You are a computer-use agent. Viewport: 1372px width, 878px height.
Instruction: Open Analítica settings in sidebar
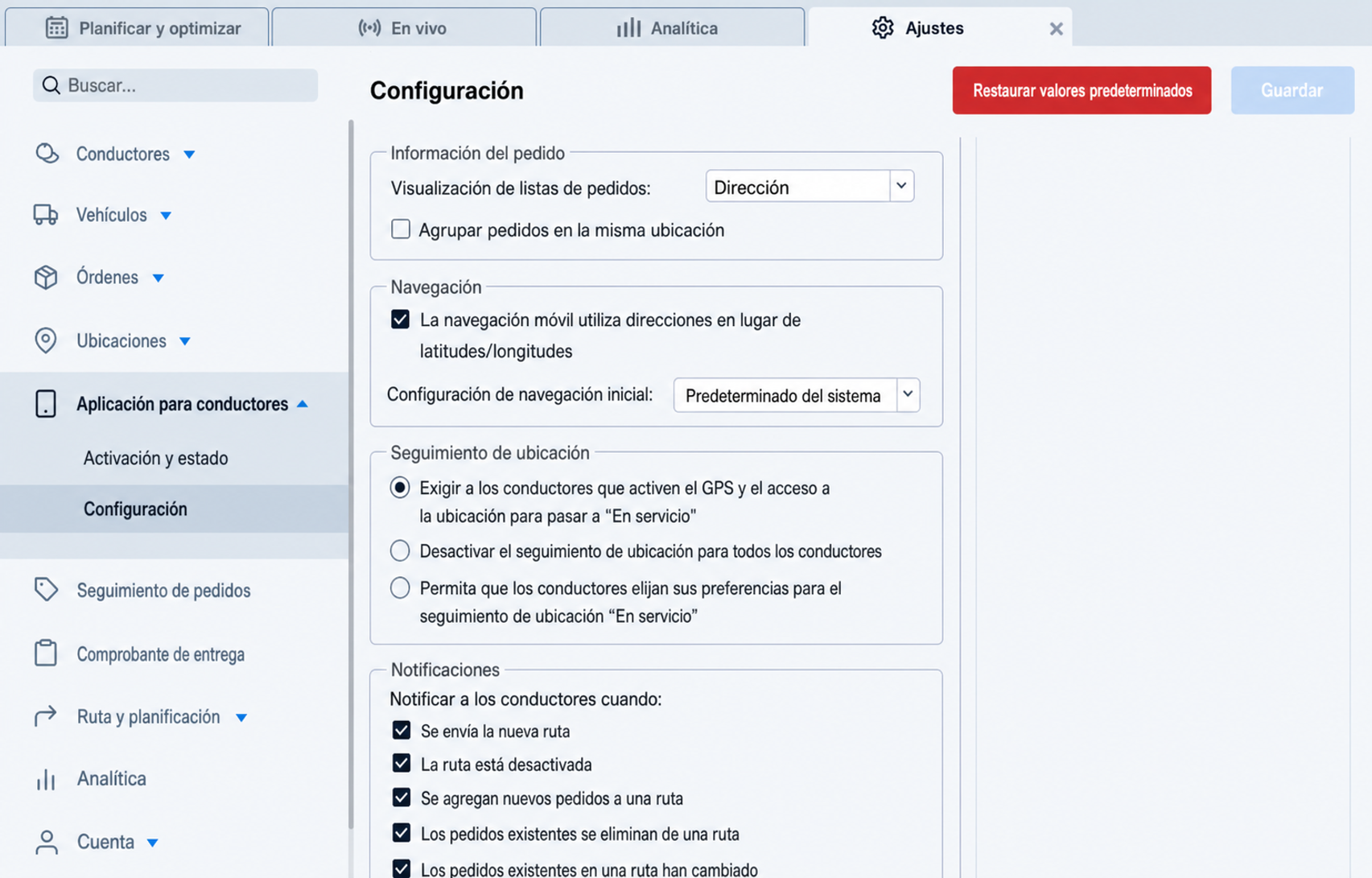point(111,779)
